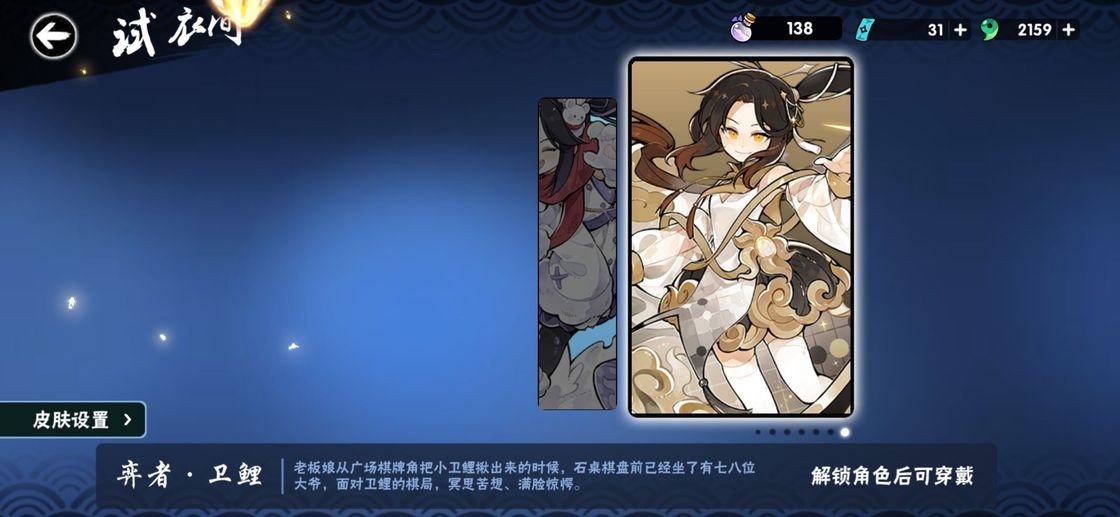Tap the skin name 弈者·卫鲤
This screenshot has width=1120, height=517.
coord(189,475)
